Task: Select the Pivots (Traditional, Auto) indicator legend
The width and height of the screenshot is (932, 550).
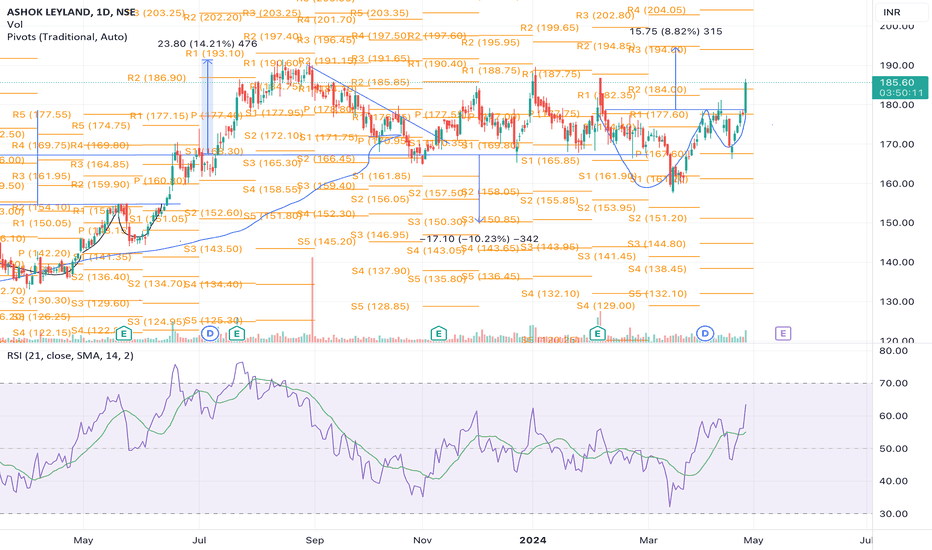Action: pos(67,37)
